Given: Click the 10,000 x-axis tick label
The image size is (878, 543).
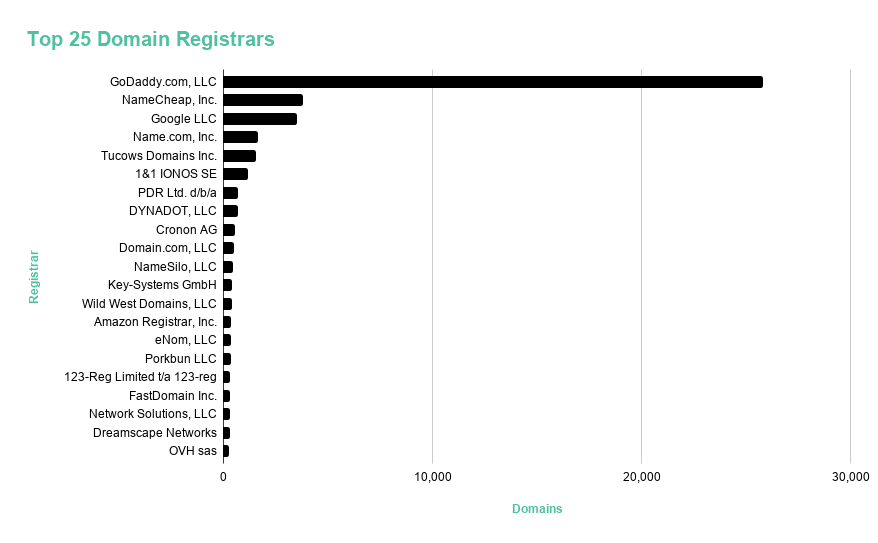Looking at the screenshot, I should click(432, 478).
